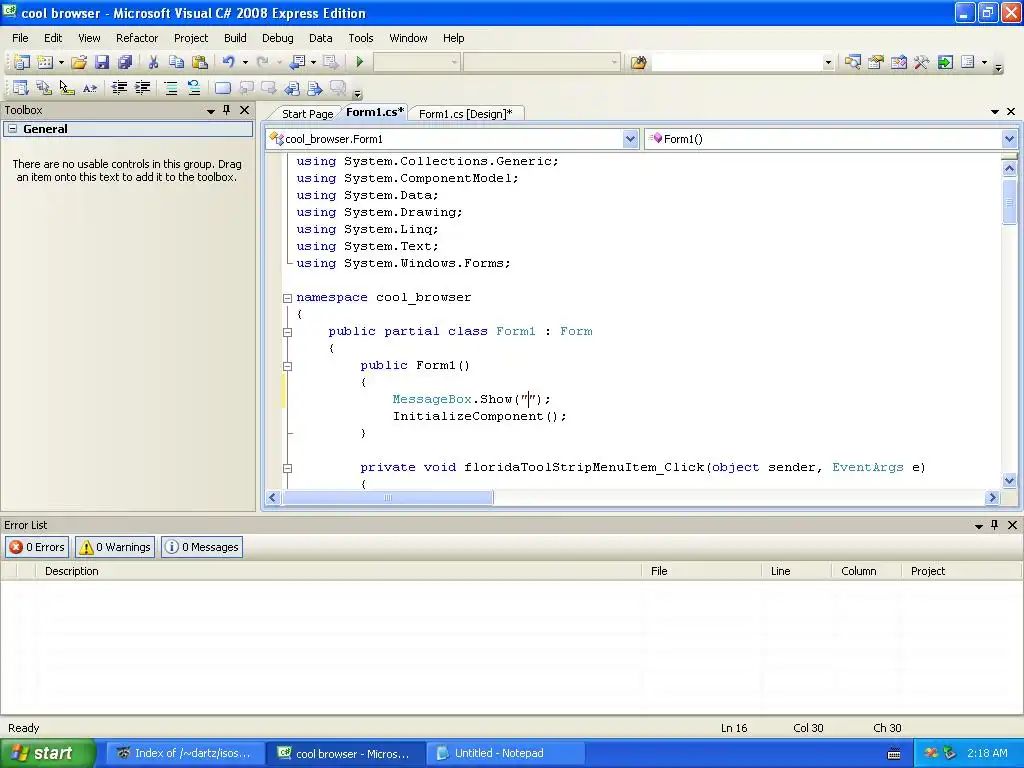Viewport: 1024px width, 768px height.
Task: Switch to the Form1.cs [Design]* tab
Action: pyautogui.click(x=466, y=114)
